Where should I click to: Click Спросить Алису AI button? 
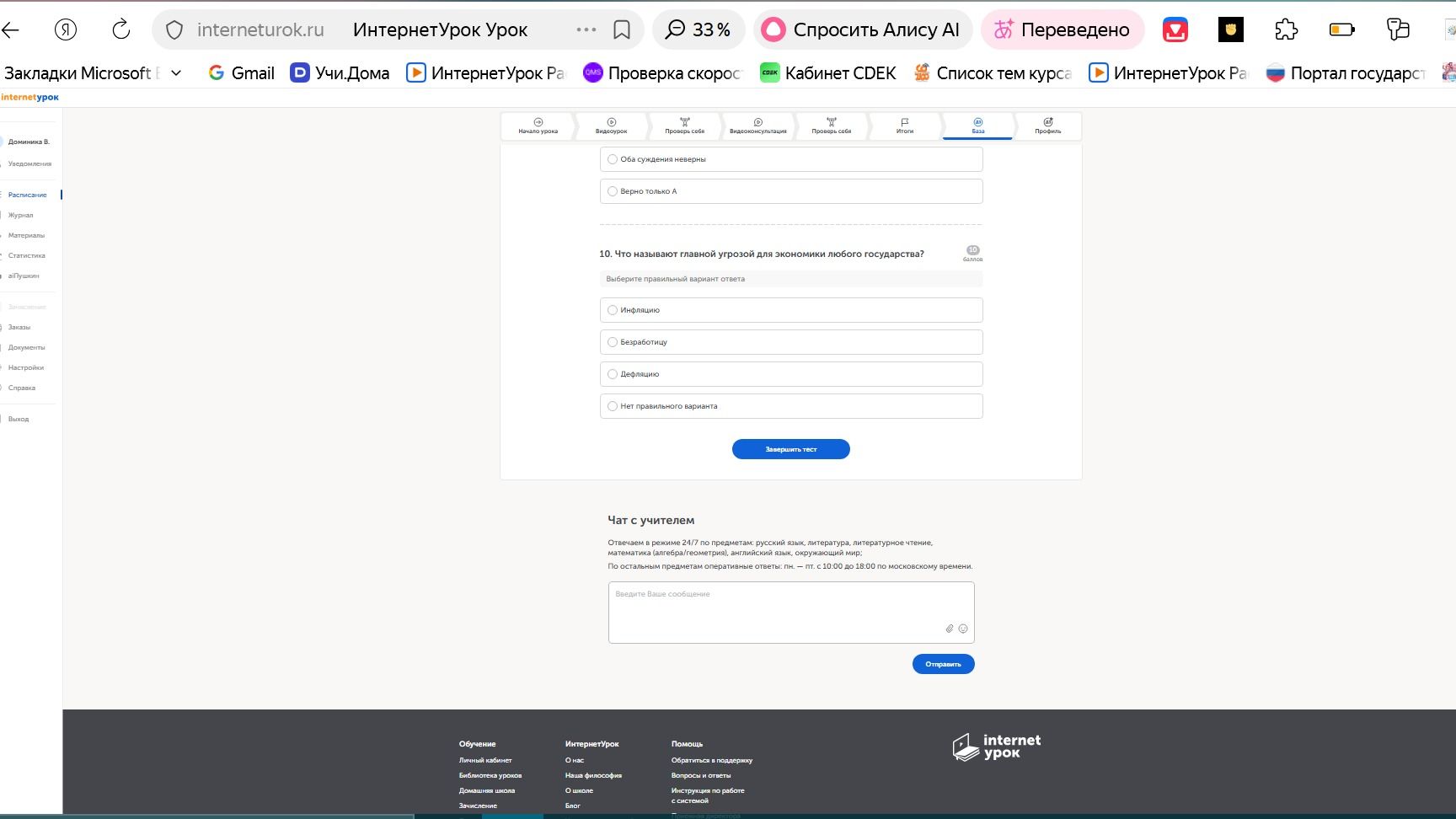[x=863, y=30]
